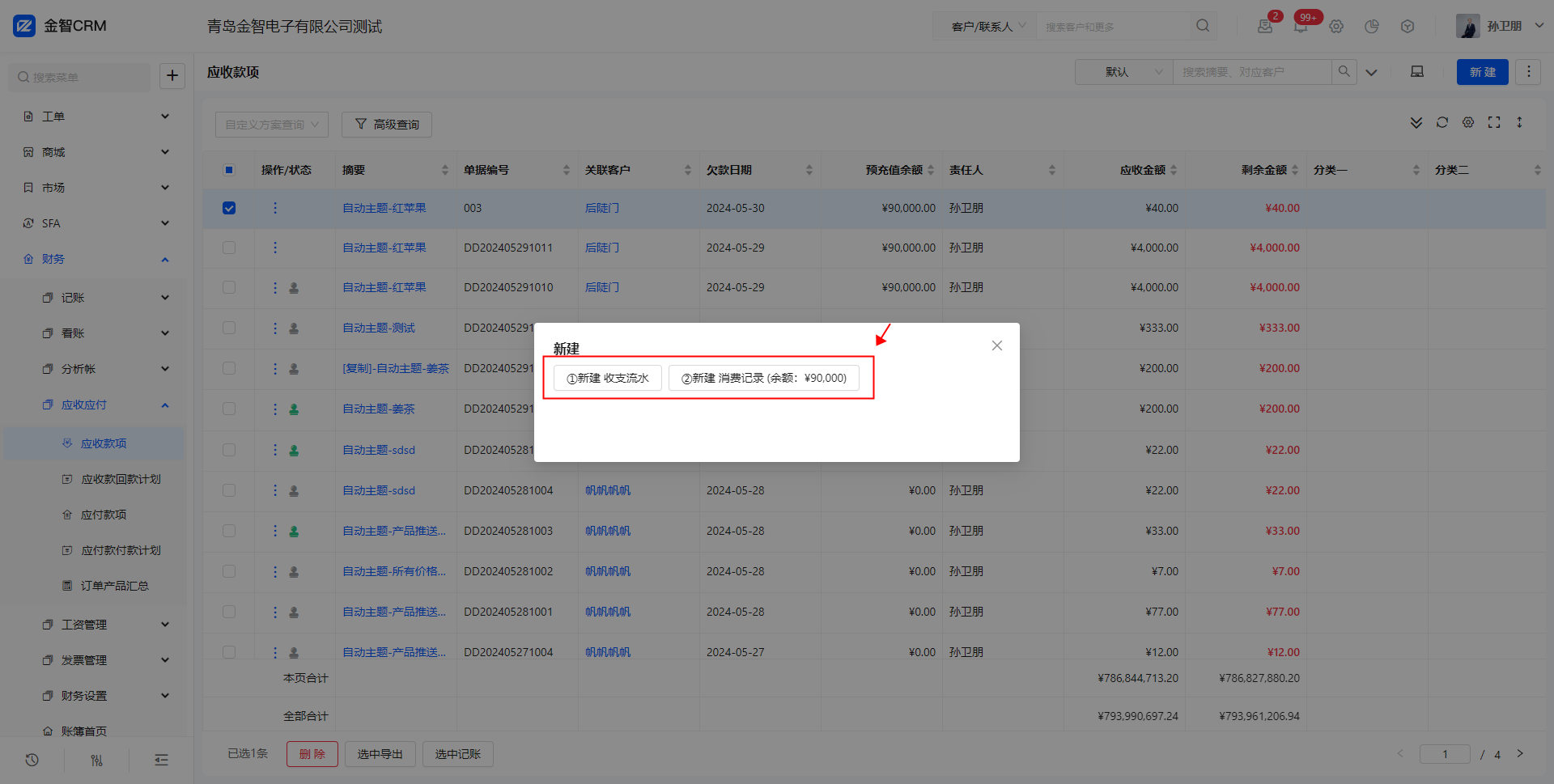The width and height of the screenshot is (1554, 784).
Task: Click the double chevron expand icon in toolbar
Action: click(x=1416, y=122)
